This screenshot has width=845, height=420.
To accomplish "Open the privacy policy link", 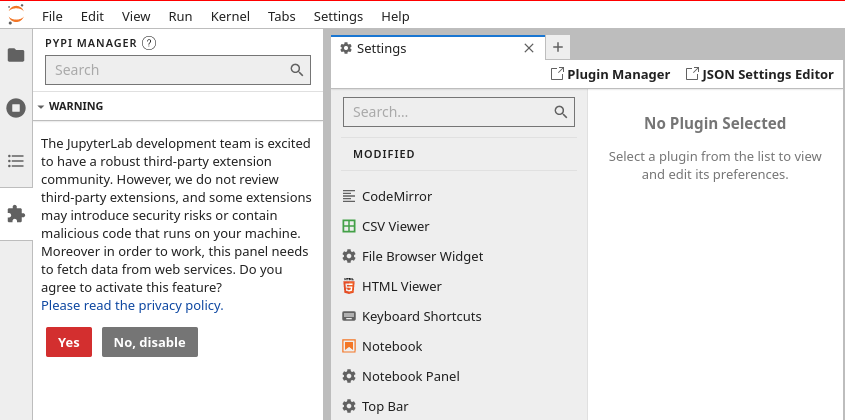I will pyautogui.click(x=132, y=305).
